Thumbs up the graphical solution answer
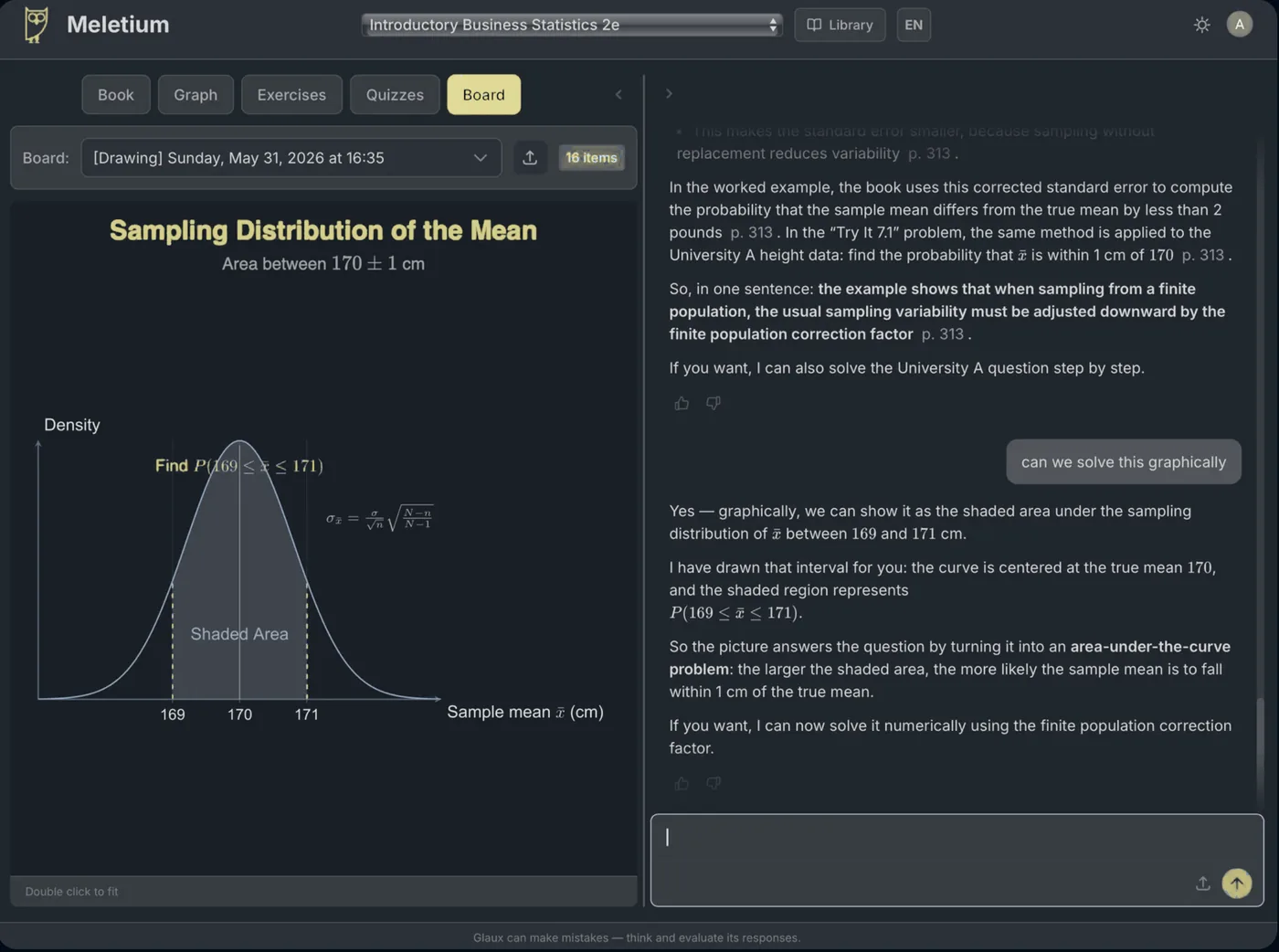This screenshot has width=1279, height=952. pos(682,783)
